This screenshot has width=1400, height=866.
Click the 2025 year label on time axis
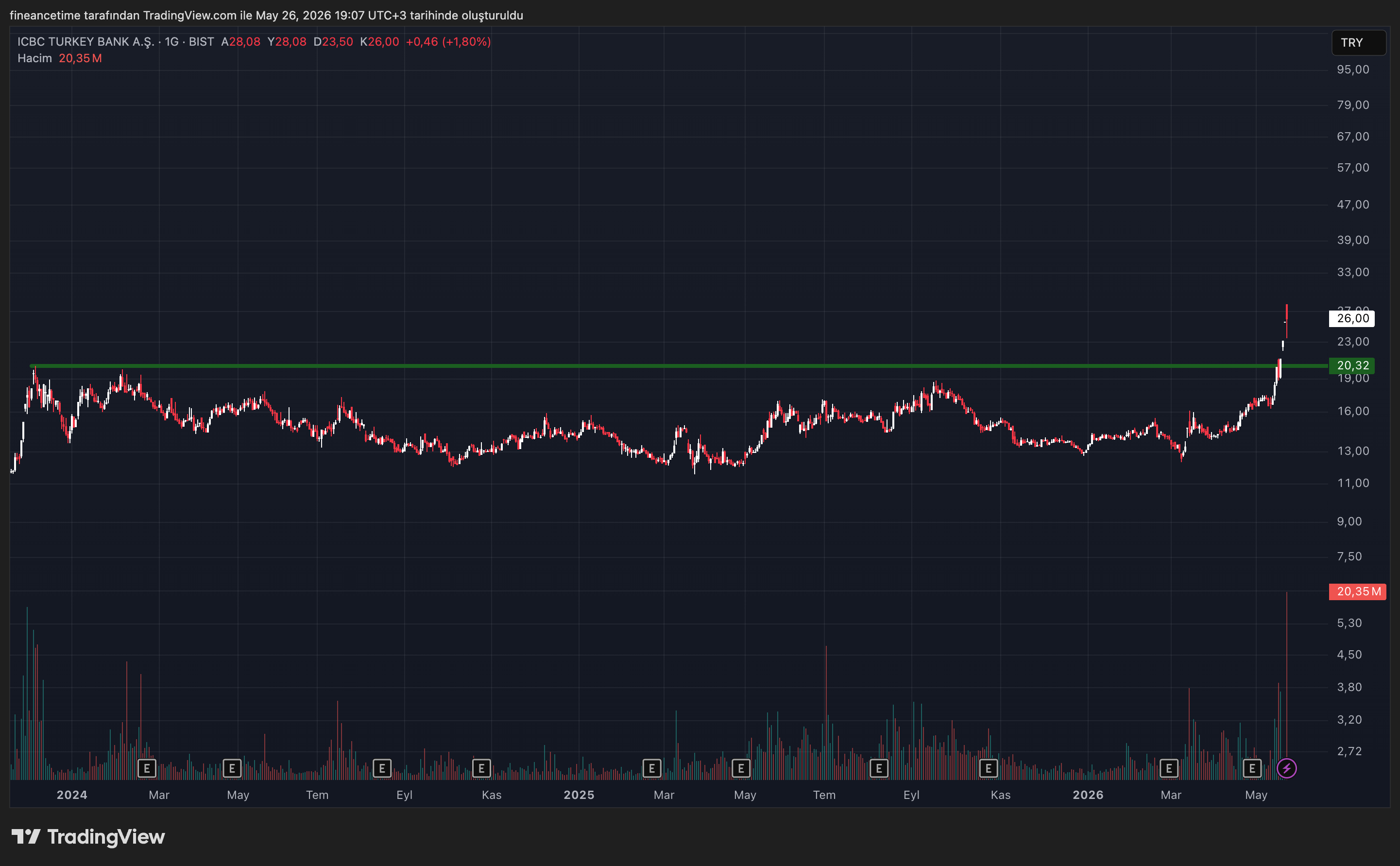click(x=579, y=795)
